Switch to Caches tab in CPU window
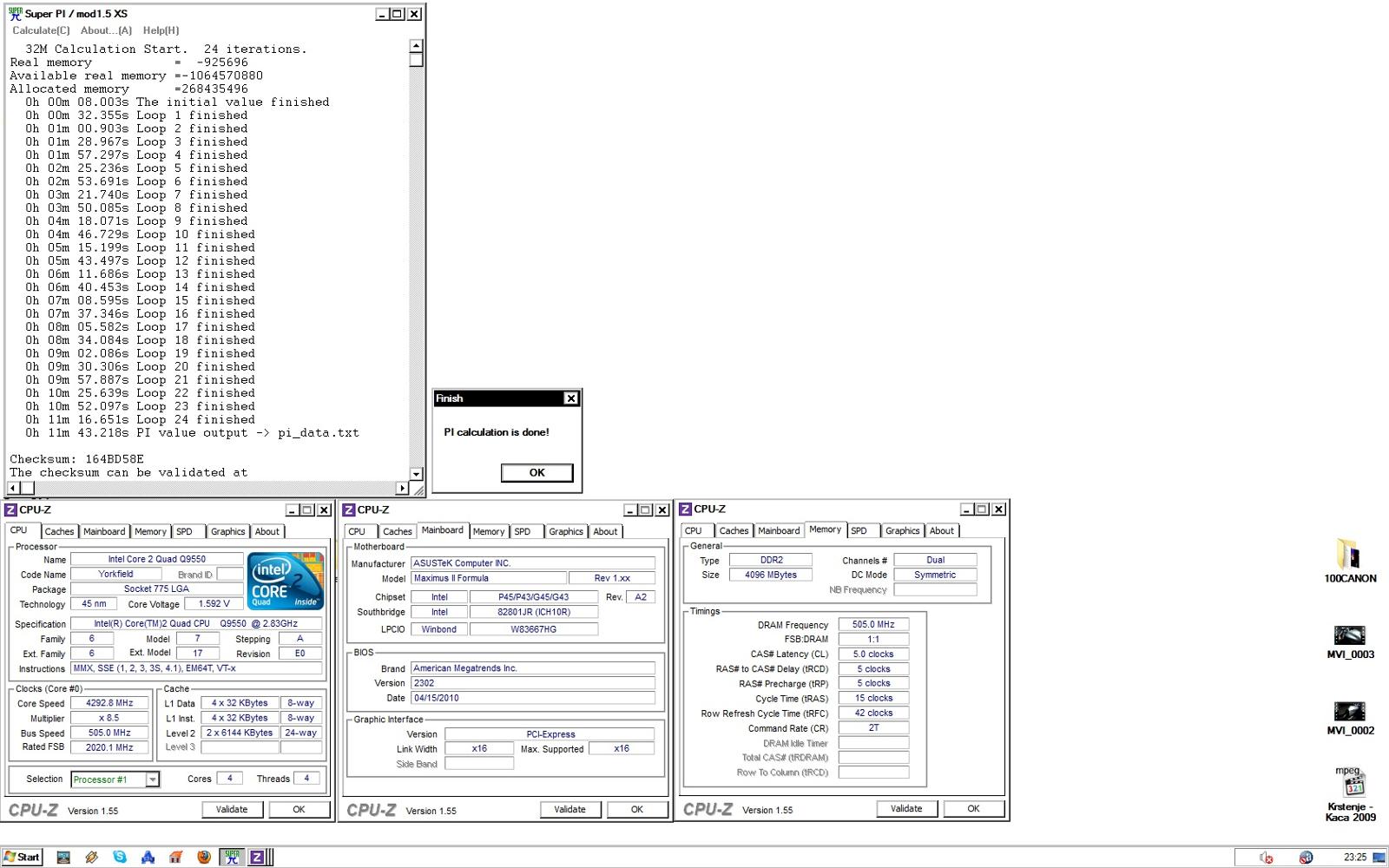 point(59,531)
